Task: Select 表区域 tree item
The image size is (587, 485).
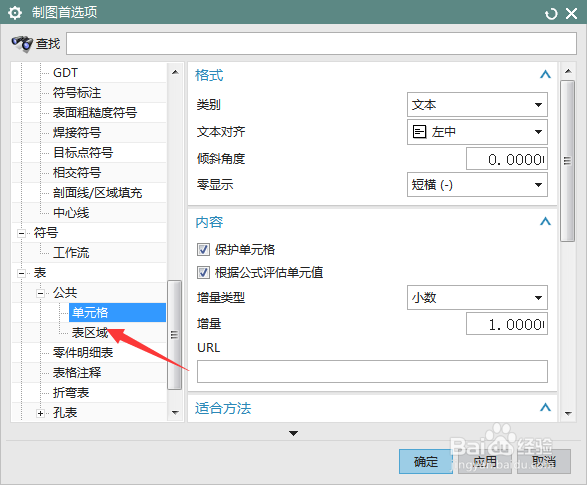Action: (90, 333)
